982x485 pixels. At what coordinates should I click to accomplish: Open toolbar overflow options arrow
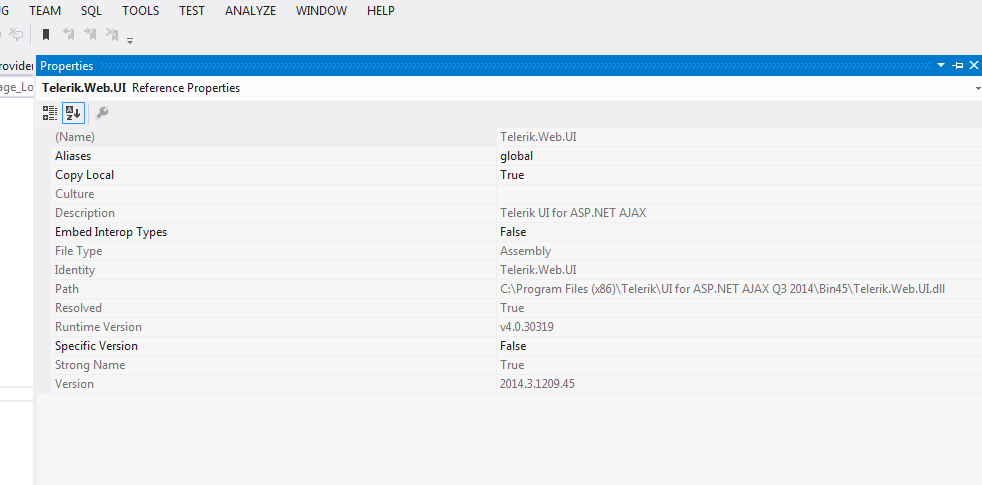tap(130, 40)
